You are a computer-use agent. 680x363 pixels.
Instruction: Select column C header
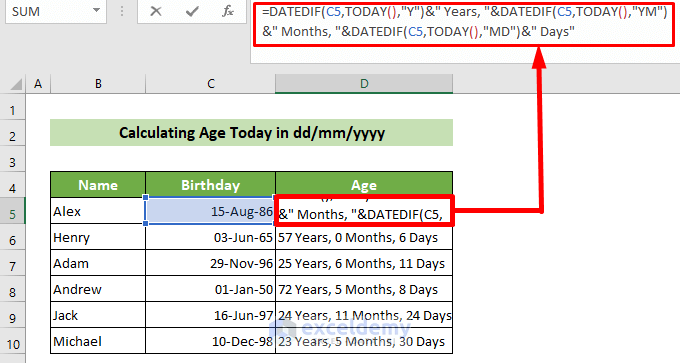210,84
